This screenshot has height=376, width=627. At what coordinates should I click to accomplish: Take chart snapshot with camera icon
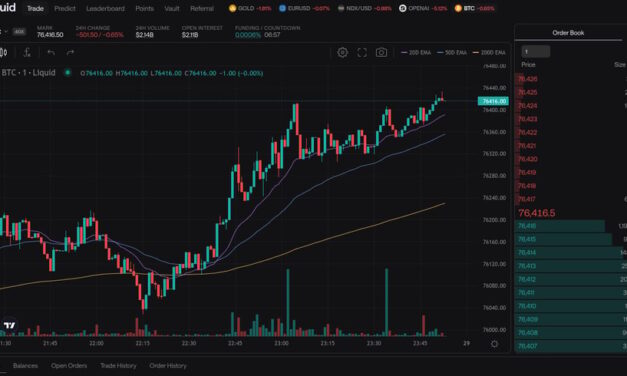click(381, 52)
